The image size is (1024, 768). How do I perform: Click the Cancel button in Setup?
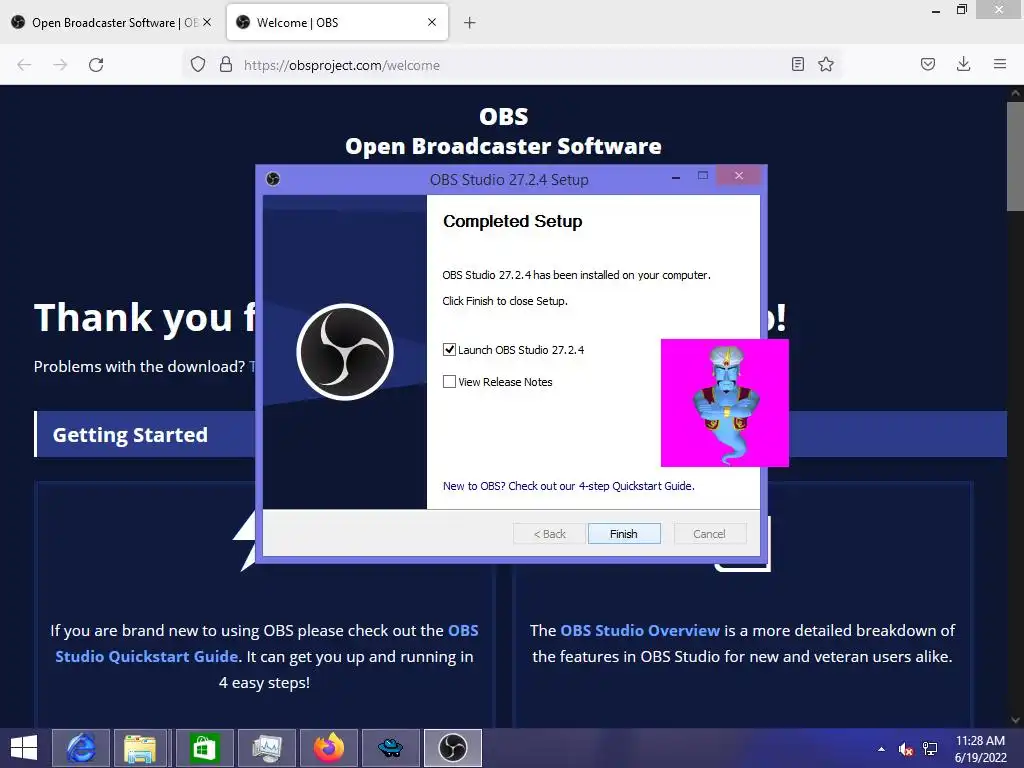pos(709,534)
